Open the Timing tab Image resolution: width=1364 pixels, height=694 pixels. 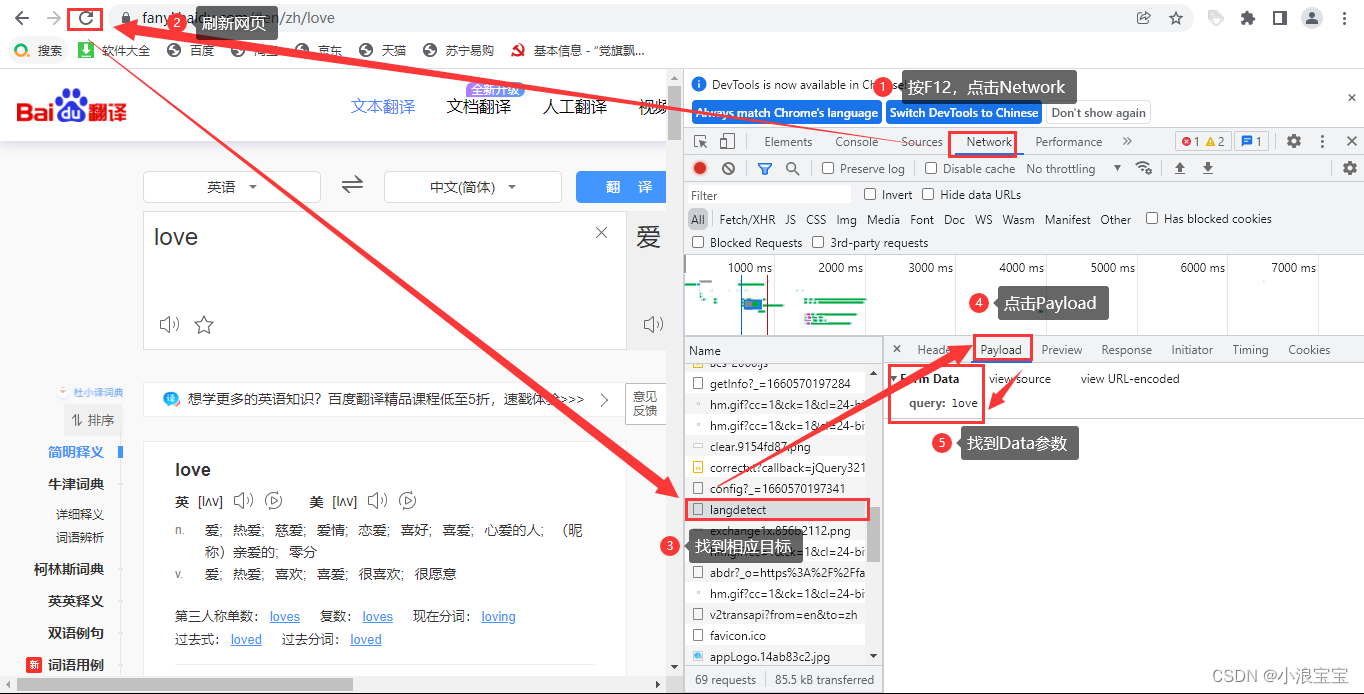coord(1250,350)
